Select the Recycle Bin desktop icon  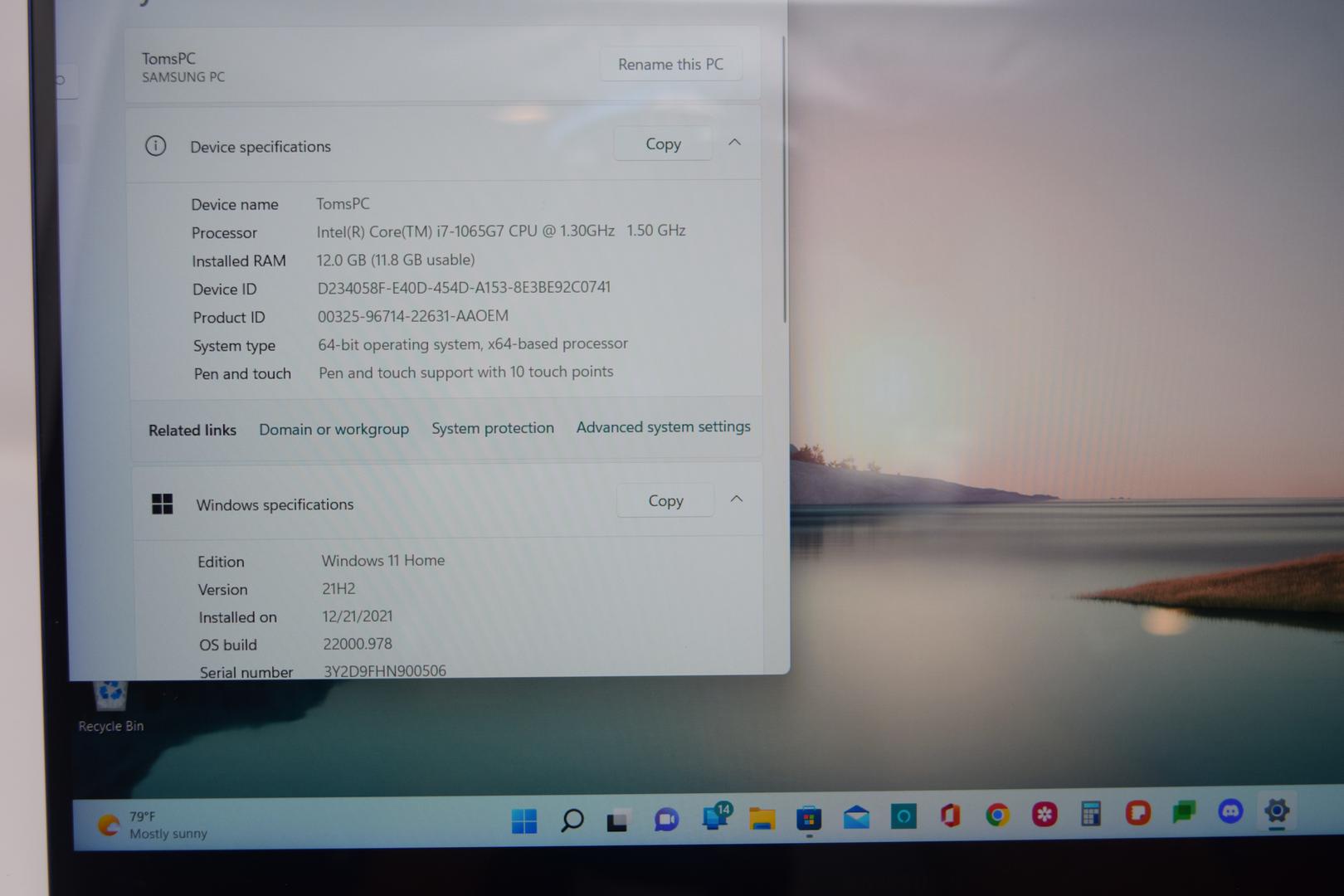(x=110, y=707)
